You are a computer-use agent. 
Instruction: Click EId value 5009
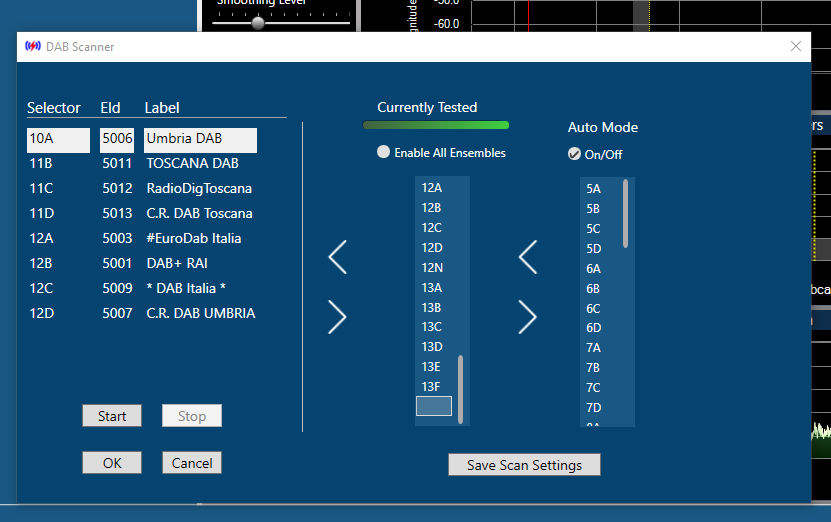coord(117,288)
